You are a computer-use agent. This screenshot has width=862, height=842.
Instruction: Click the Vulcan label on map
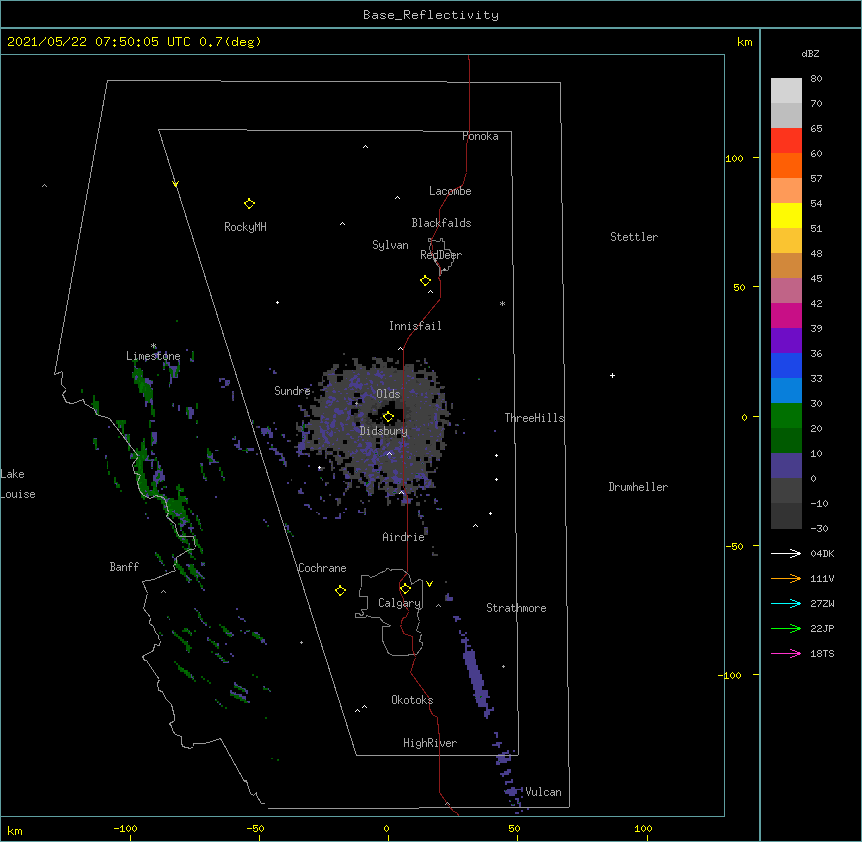543,792
